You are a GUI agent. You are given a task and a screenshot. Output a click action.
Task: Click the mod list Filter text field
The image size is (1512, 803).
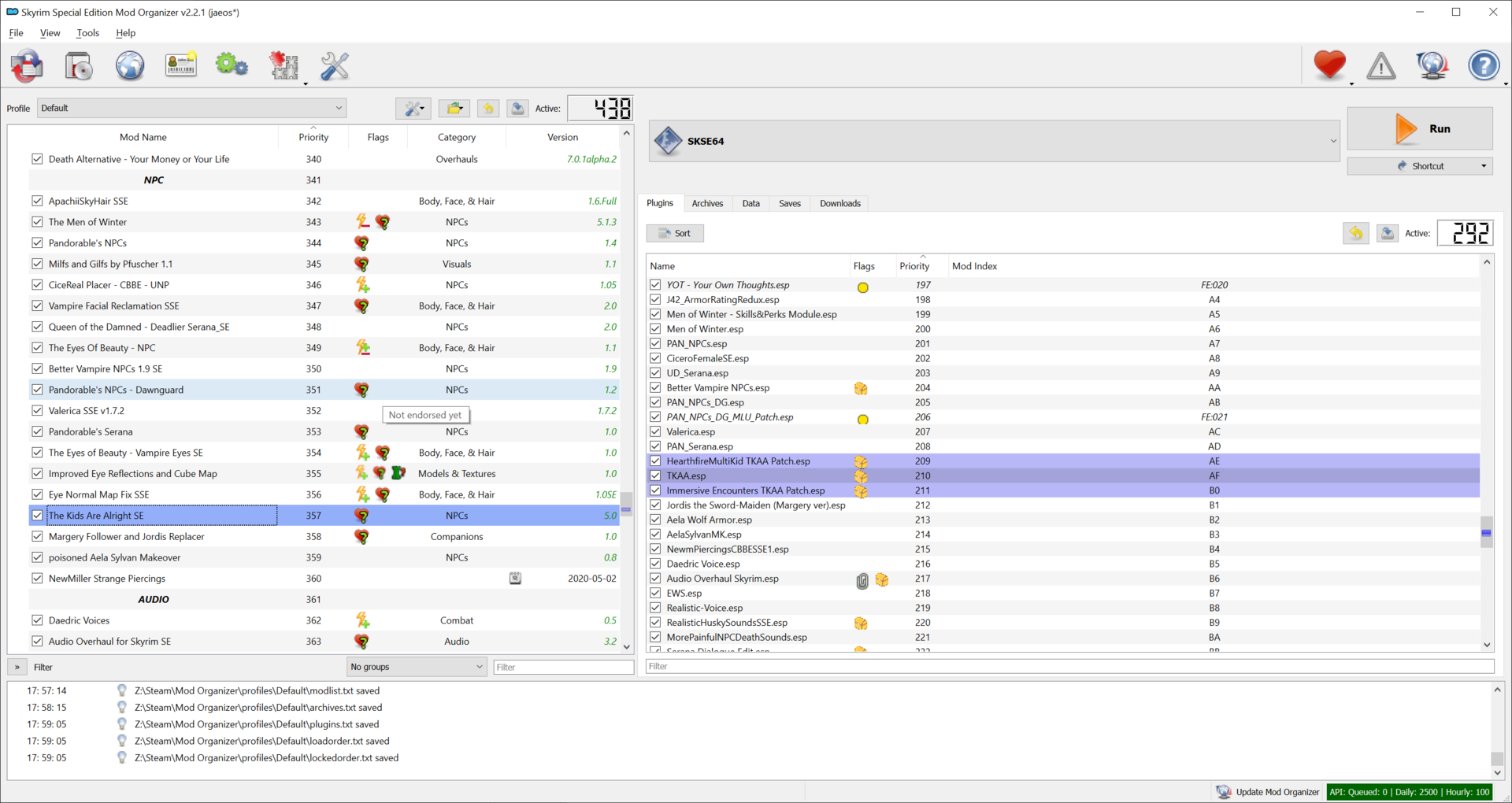[563, 667]
